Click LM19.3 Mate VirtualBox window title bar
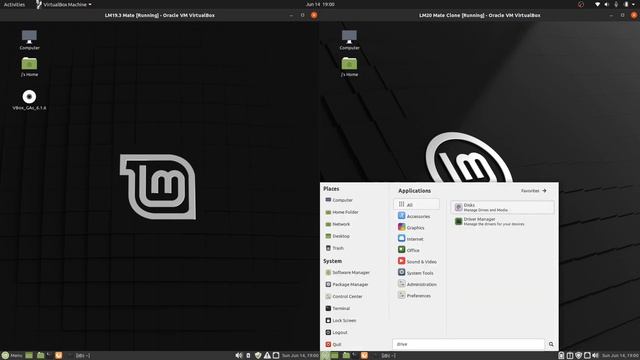The width and height of the screenshot is (640, 360). [160, 15]
